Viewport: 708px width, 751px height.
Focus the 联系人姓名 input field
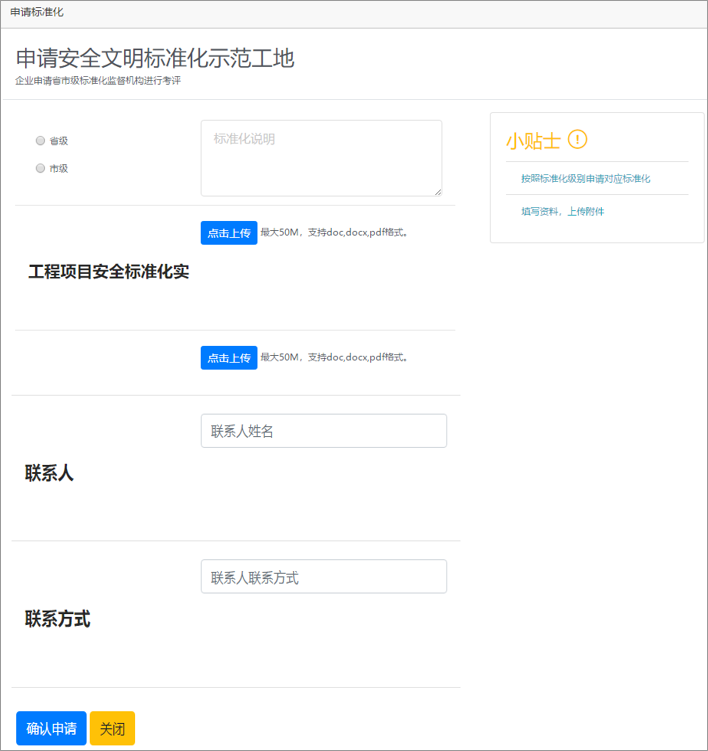tap(324, 431)
